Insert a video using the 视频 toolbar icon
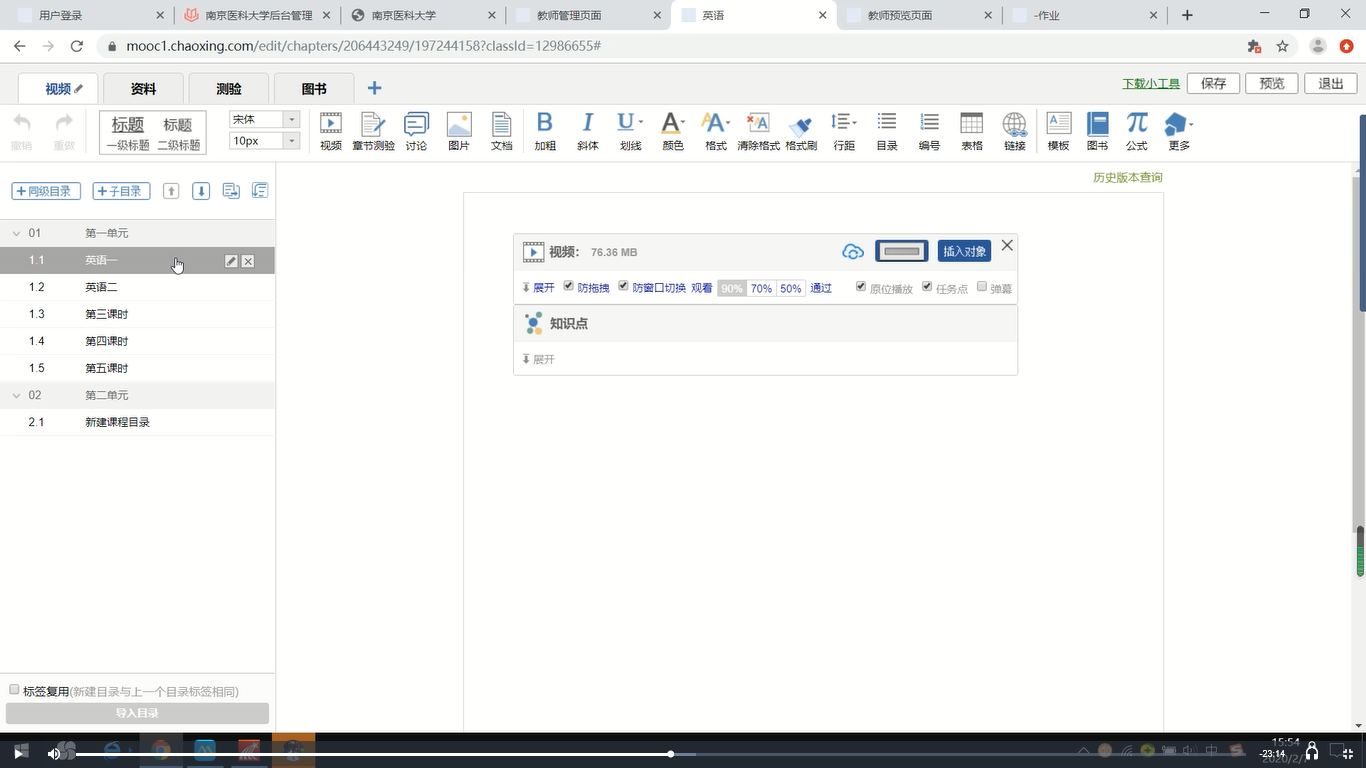The height and width of the screenshot is (768, 1366). click(330, 131)
